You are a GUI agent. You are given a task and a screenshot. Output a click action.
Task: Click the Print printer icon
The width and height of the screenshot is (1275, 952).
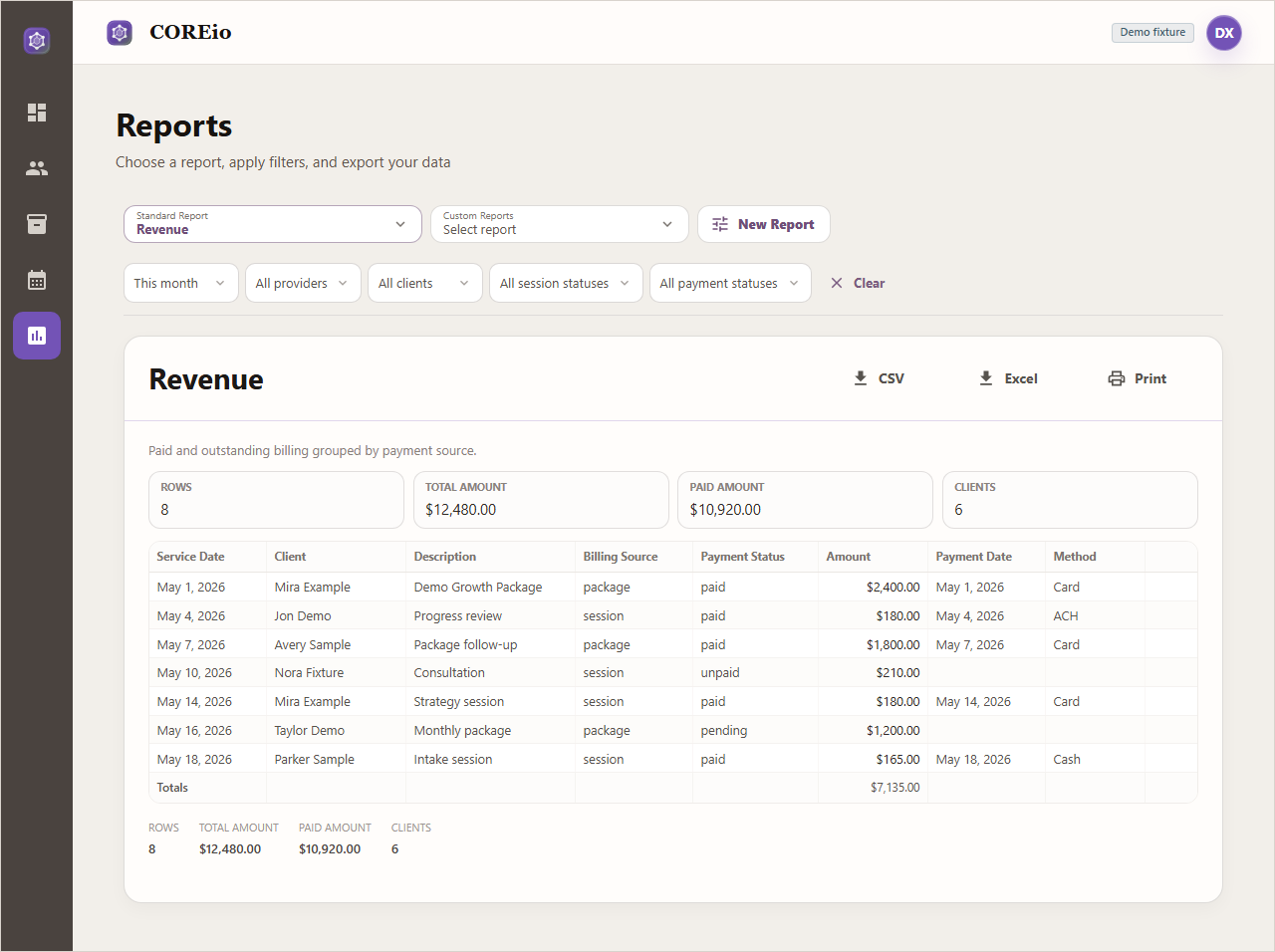1117,378
